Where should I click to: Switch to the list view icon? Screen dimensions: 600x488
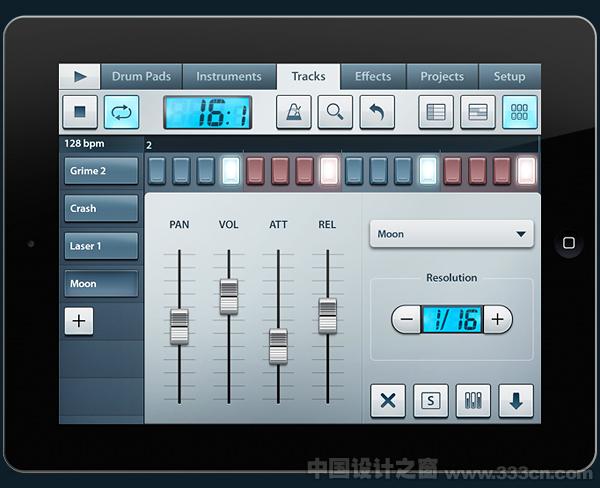[x=436, y=112]
